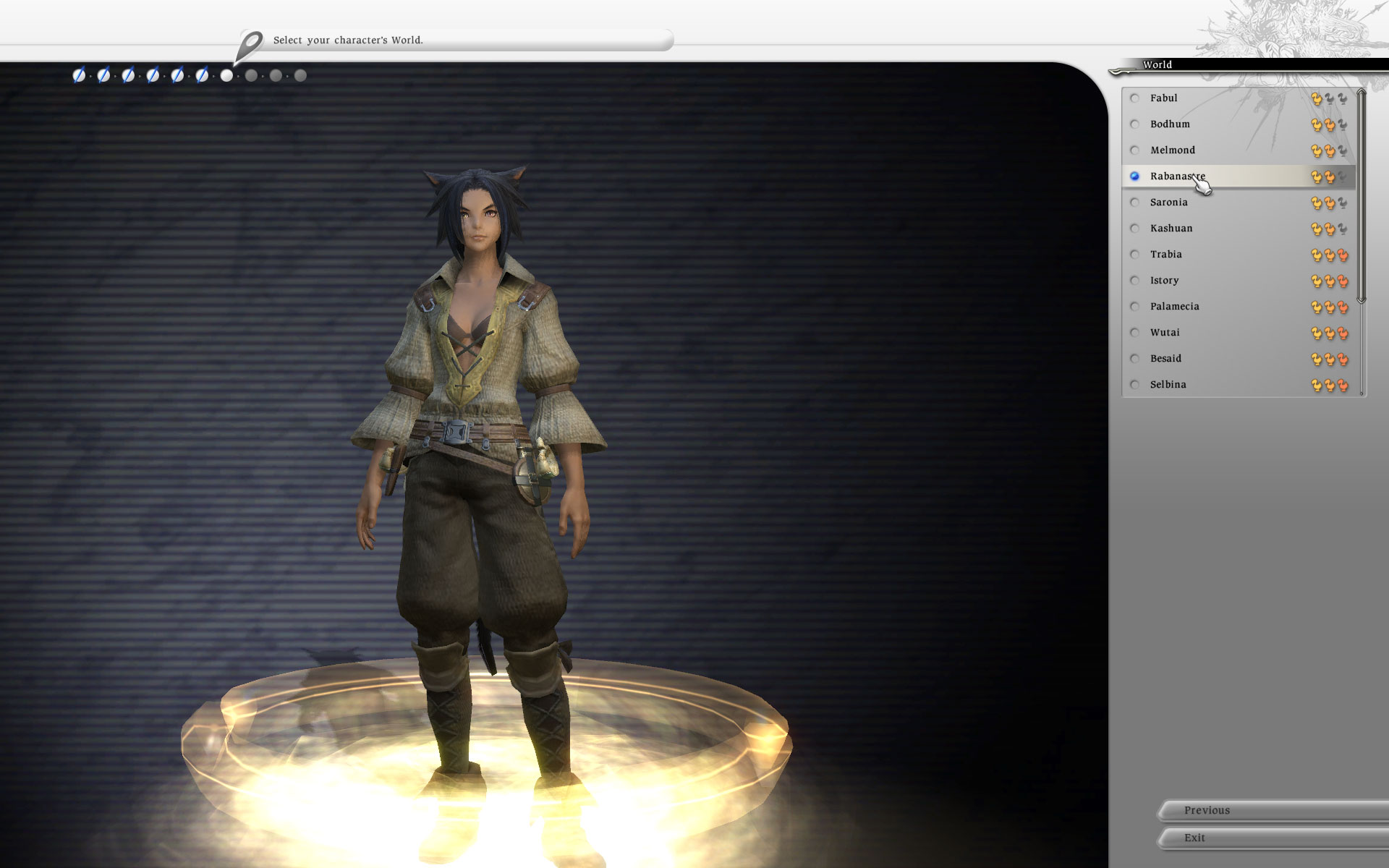Click Palamecia's chocobo population icons
The image size is (1389, 868).
point(1330,307)
